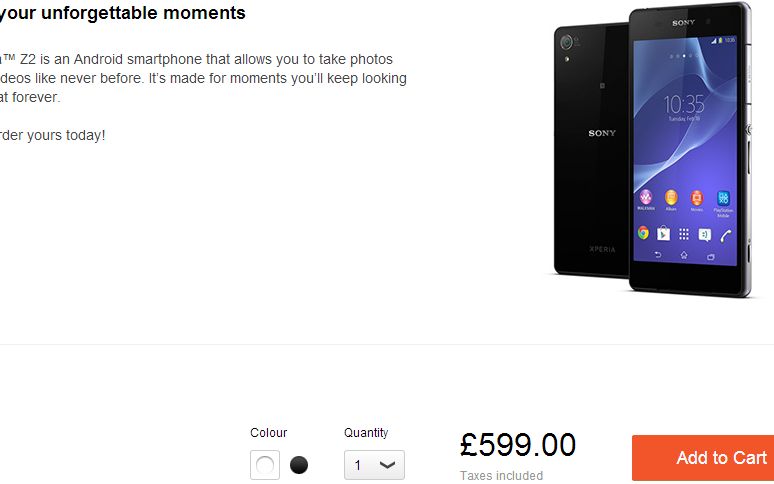Click the XPERIA logo on the phone back
Viewport: 774px width, 484px height.
click(603, 248)
